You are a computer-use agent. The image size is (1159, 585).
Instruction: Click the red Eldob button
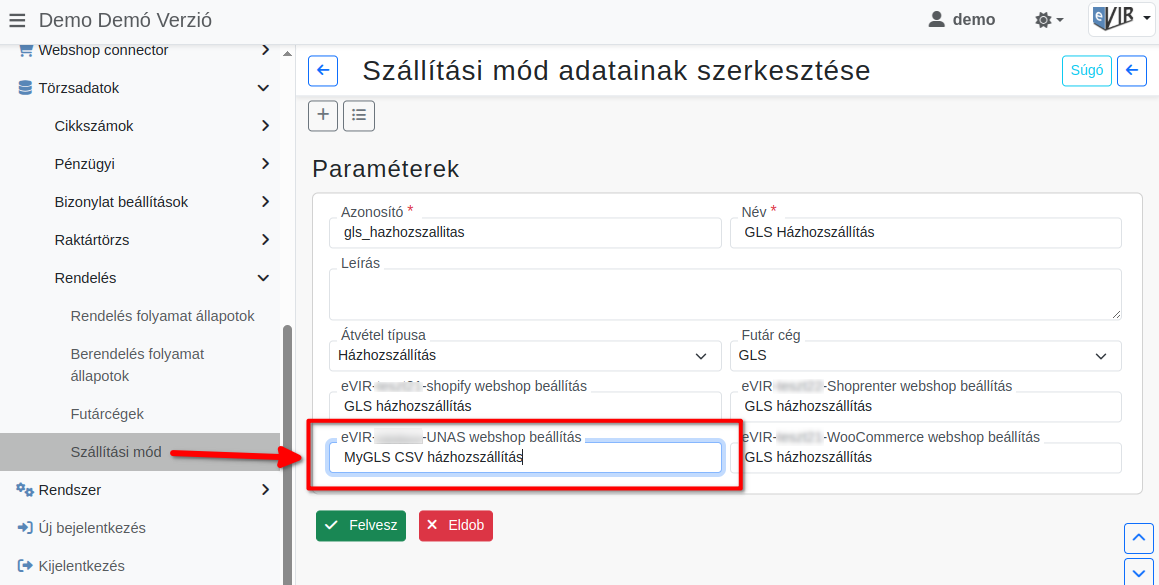tap(455, 526)
